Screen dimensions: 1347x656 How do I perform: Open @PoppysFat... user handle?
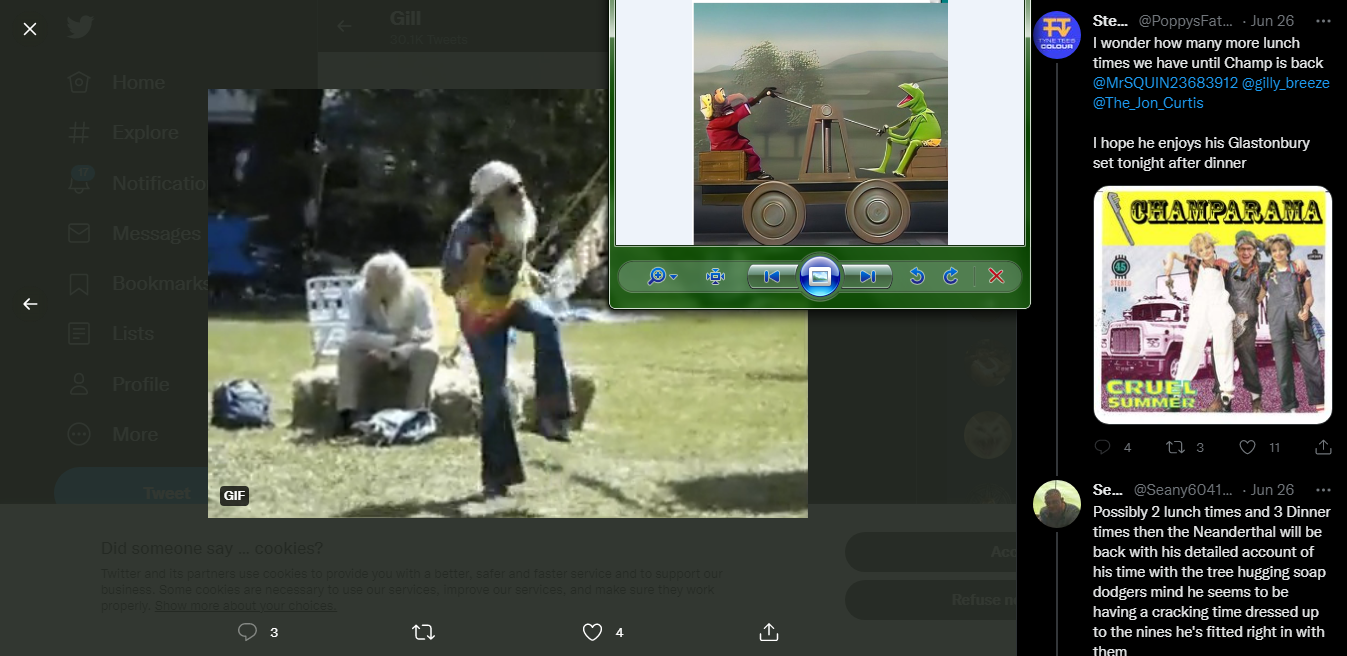1184,21
